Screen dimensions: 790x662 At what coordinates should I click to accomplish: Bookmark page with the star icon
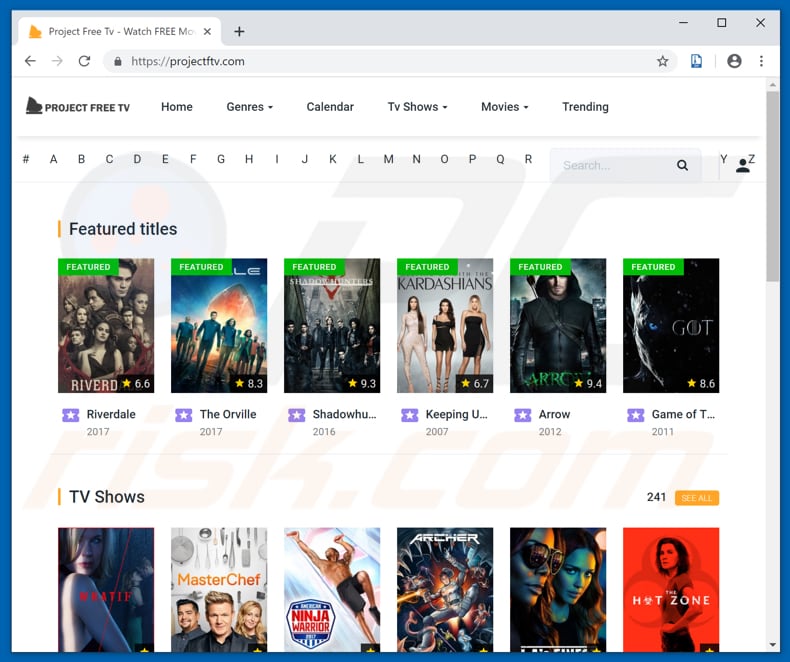662,61
